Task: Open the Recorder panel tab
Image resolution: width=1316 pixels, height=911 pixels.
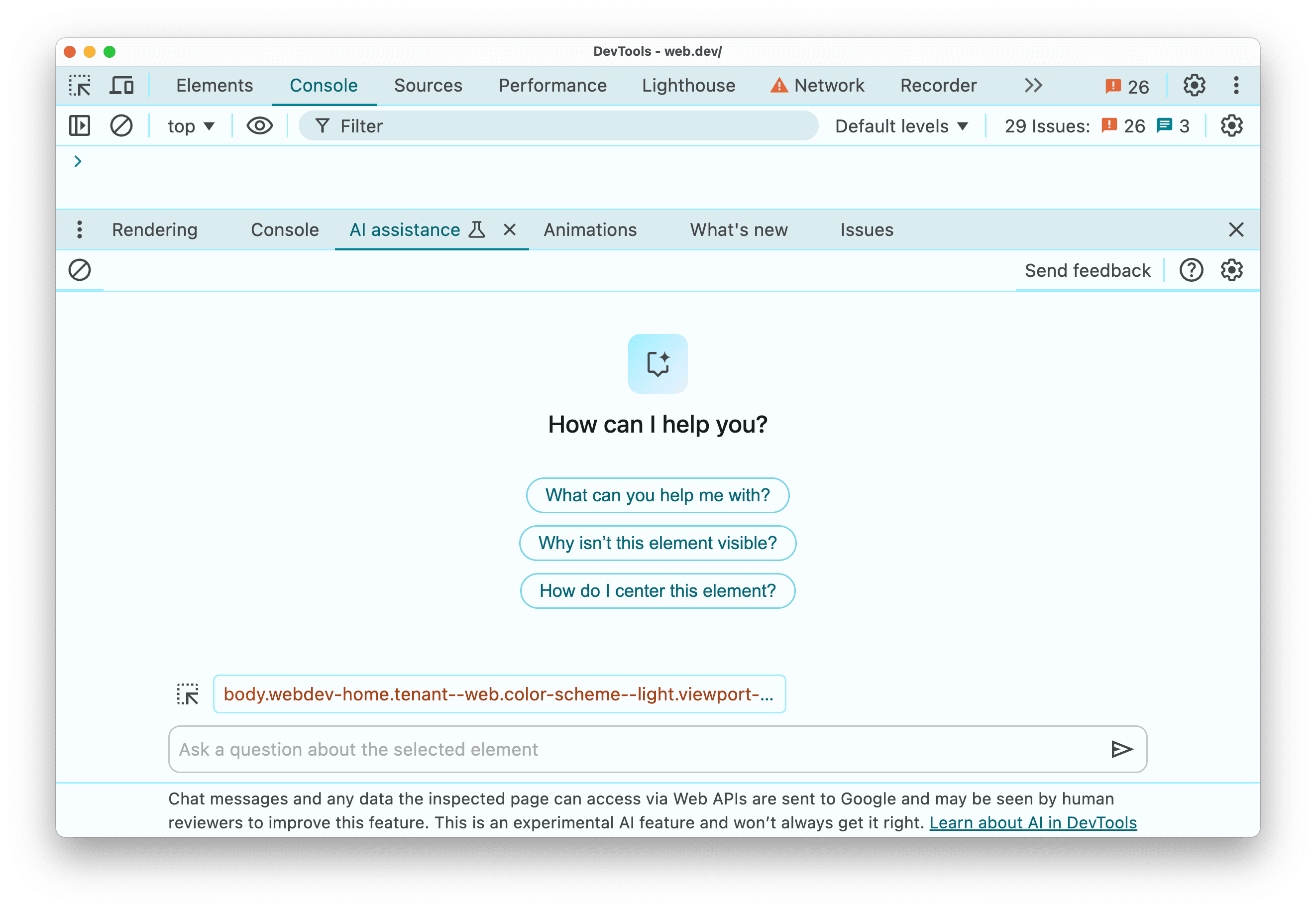Action: pos(938,86)
